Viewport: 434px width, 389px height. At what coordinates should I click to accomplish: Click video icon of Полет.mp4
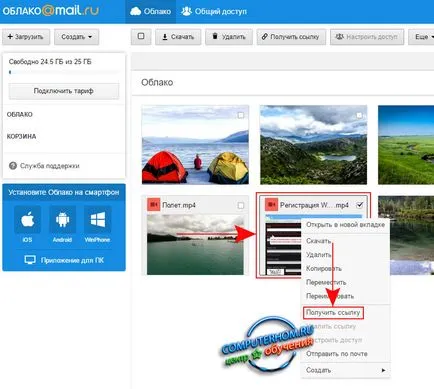click(154, 204)
